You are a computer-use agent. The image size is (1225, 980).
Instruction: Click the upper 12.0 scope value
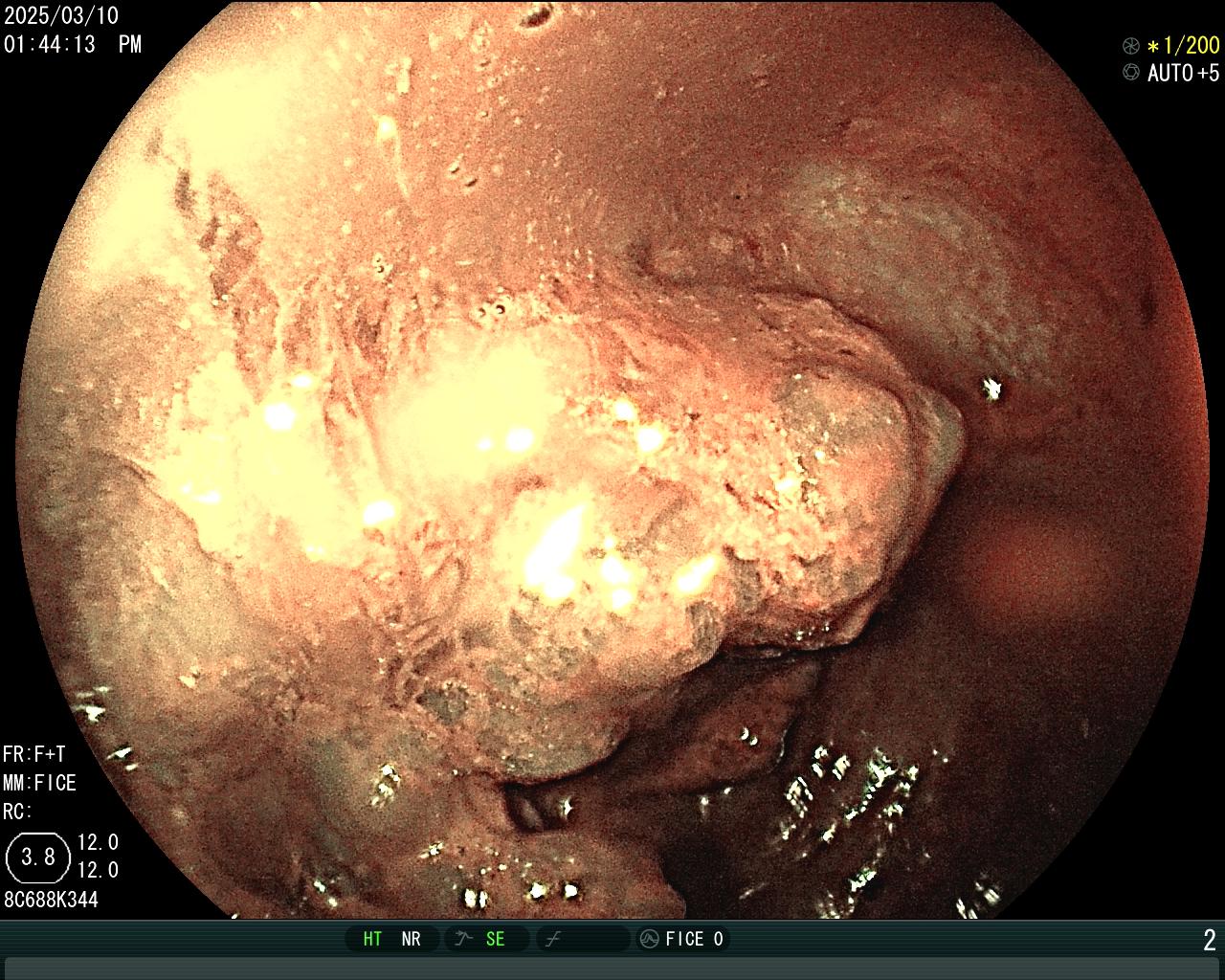(x=98, y=843)
